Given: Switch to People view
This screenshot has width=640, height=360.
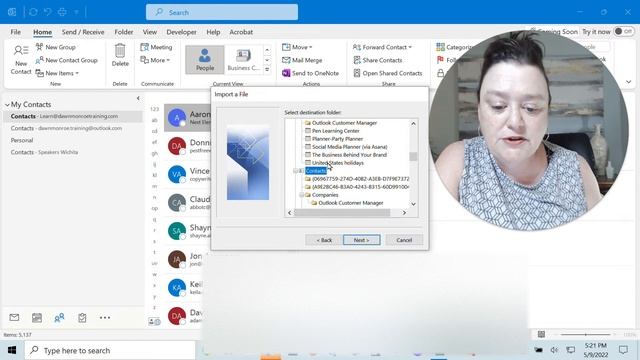Looking at the screenshot, I should click(x=204, y=60).
